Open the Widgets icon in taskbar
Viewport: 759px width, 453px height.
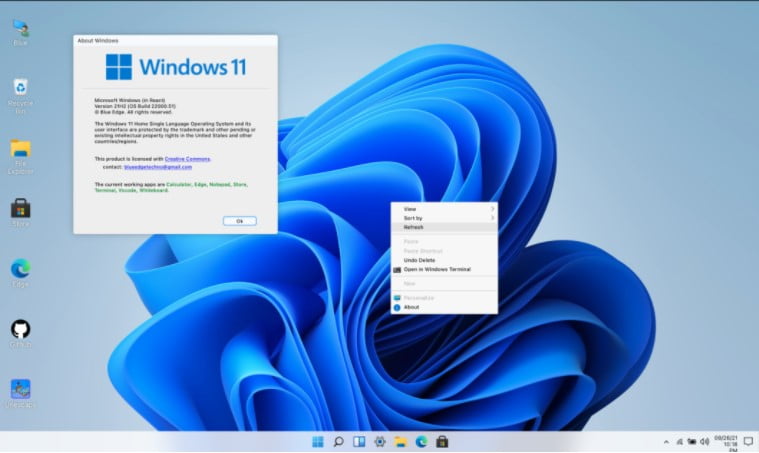[x=359, y=441]
